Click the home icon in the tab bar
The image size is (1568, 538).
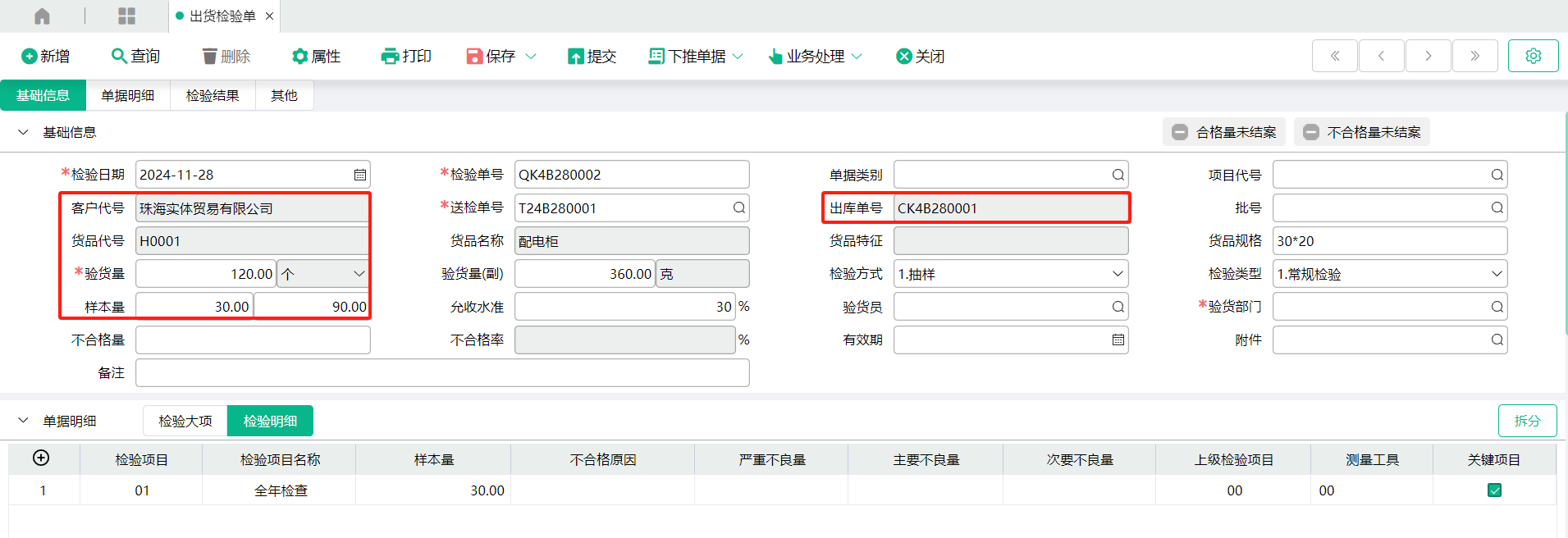click(x=42, y=16)
